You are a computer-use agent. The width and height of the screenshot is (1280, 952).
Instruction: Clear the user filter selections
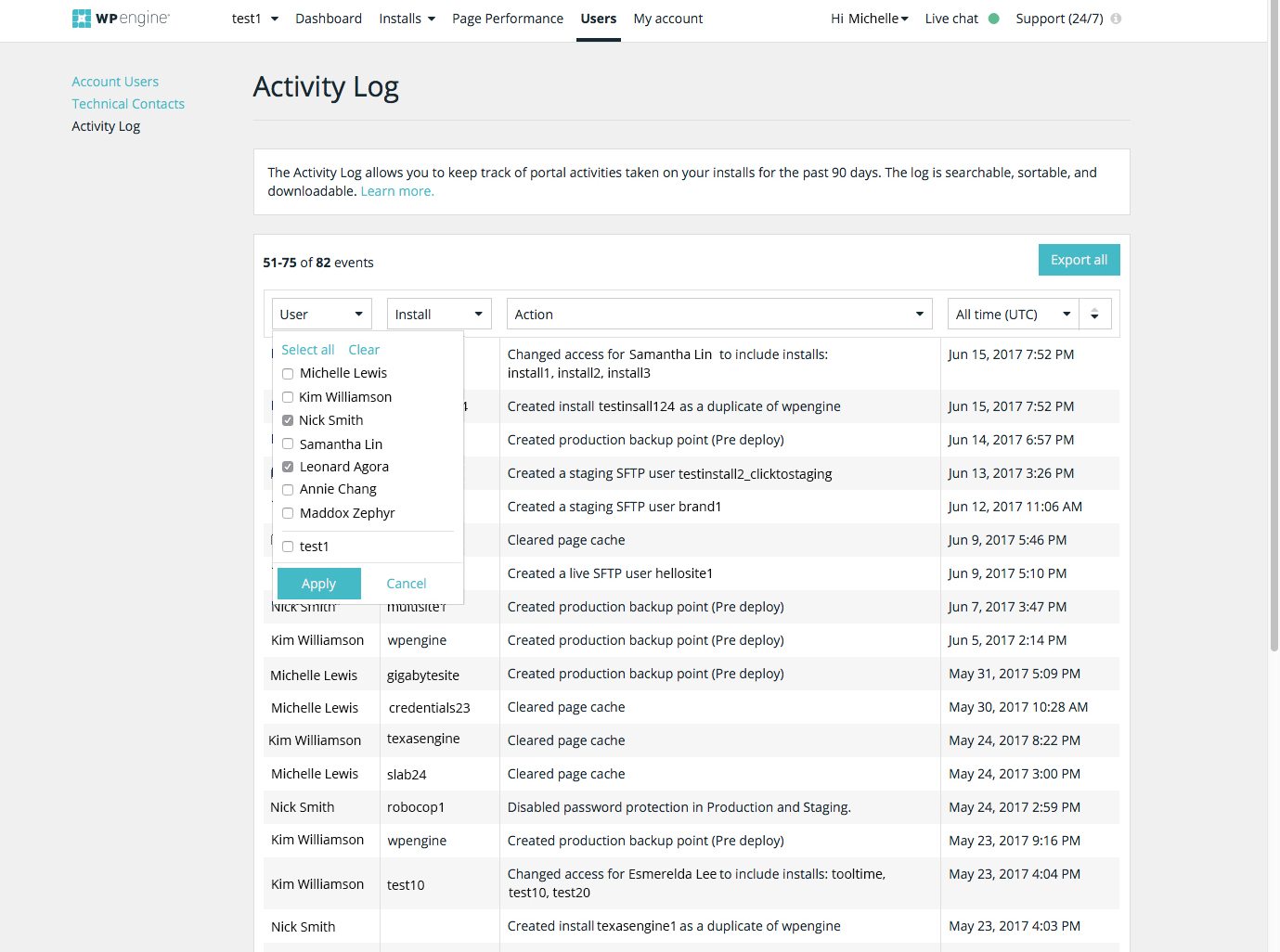click(364, 350)
